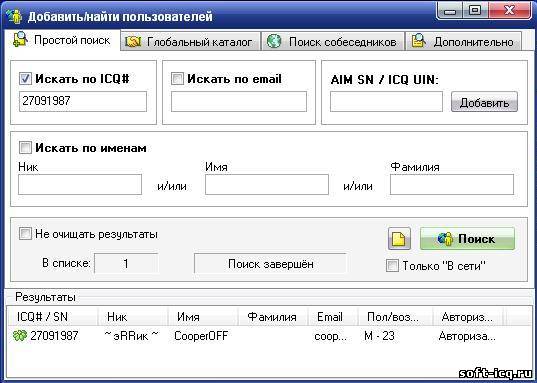Sort results by Авториз... column header
537x383 pixels.
point(468,317)
